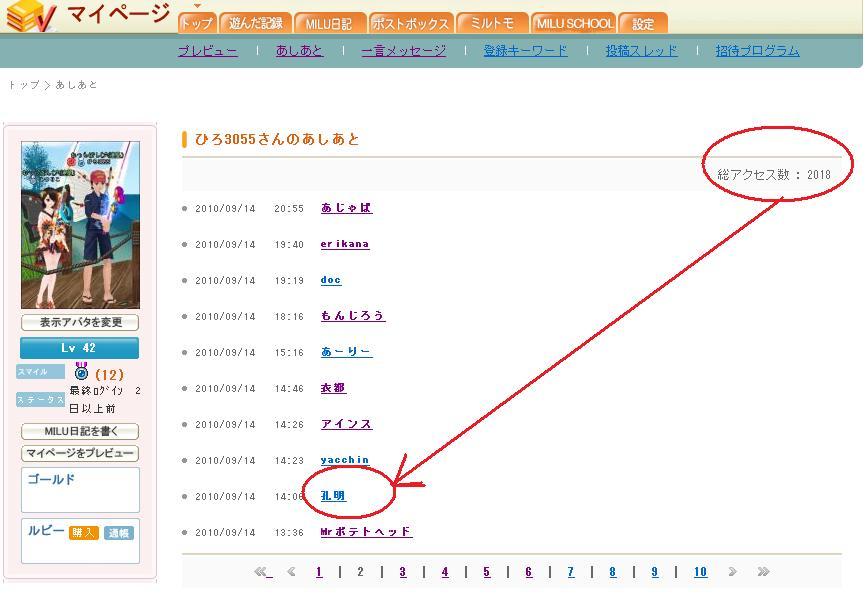
Task: Open the 設定 settings tab
Action: point(643,23)
